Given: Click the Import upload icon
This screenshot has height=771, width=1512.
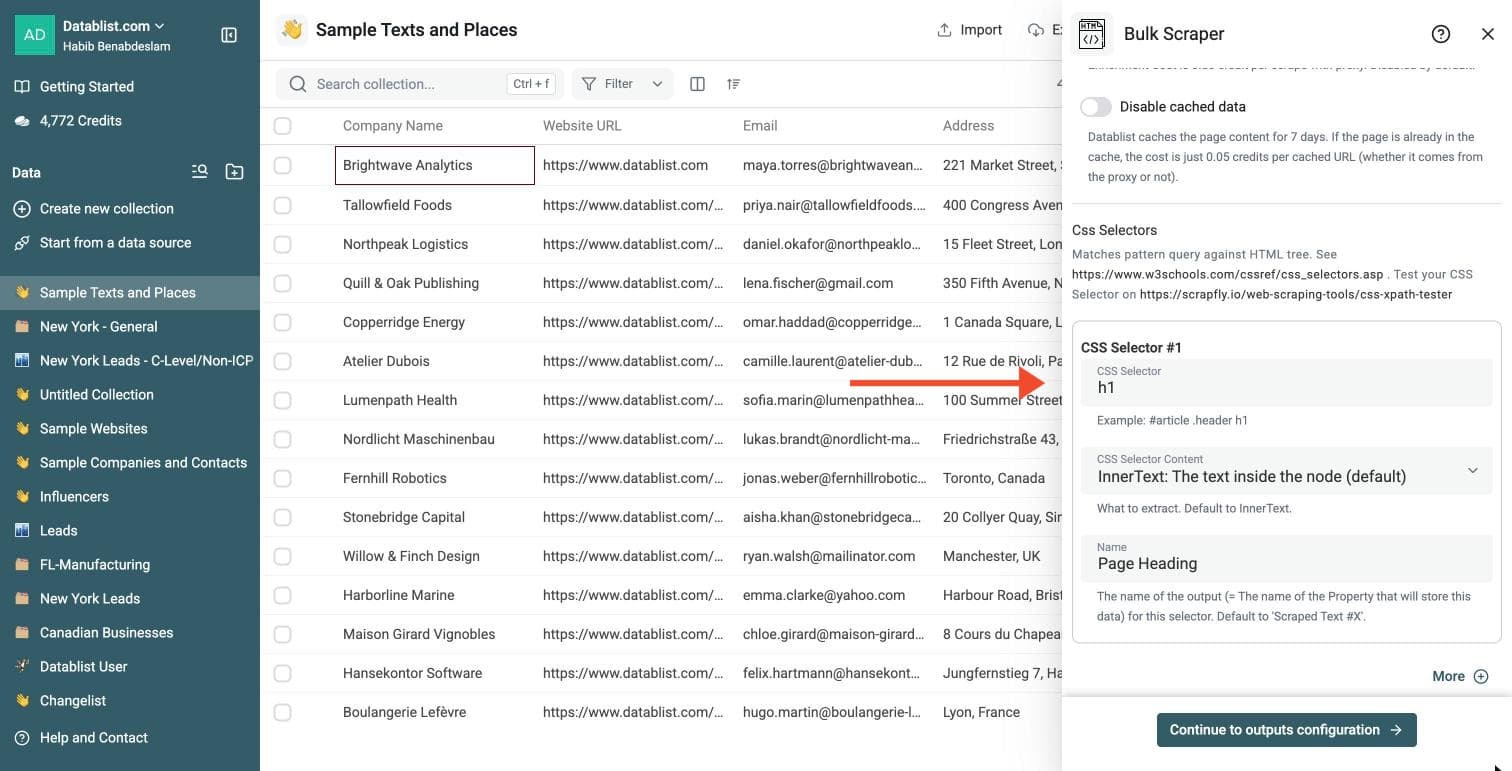Looking at the screenshot, I should coord(944,30).
